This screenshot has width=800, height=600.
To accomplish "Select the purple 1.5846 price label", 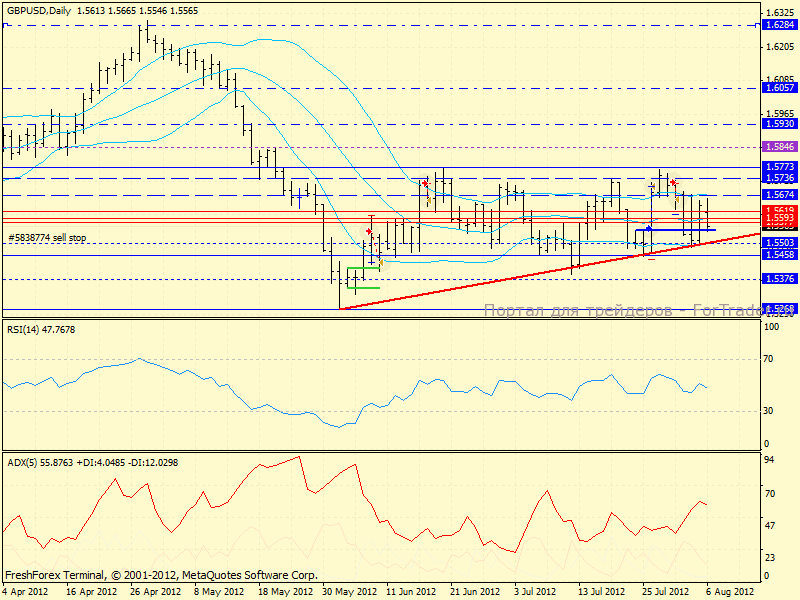I will (778, 146).
